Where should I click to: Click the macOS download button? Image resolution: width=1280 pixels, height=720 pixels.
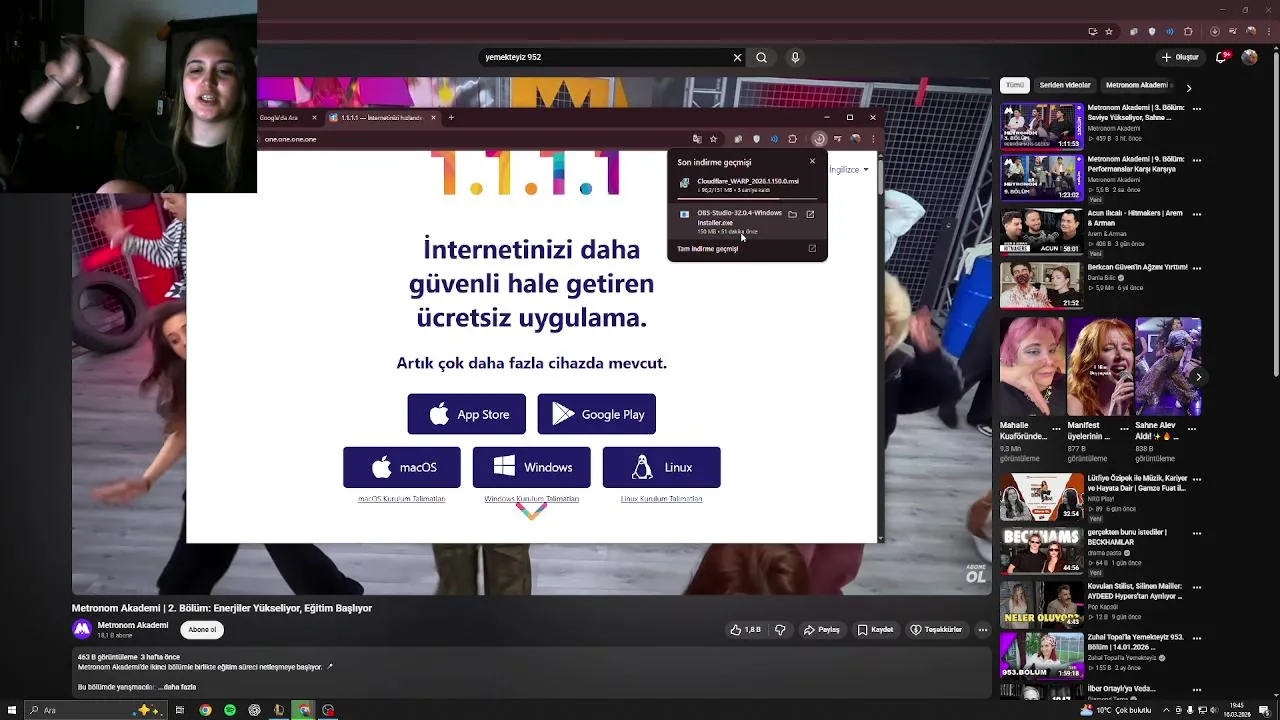[402, 467]
